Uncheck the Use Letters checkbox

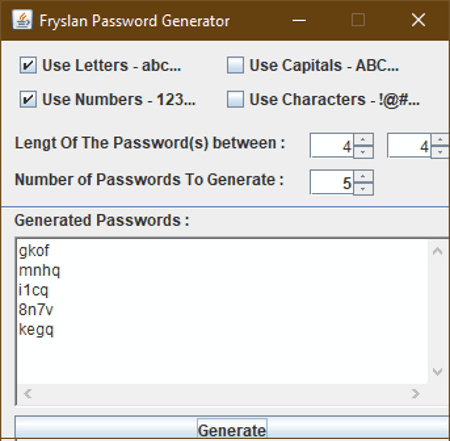coord(28,65)
